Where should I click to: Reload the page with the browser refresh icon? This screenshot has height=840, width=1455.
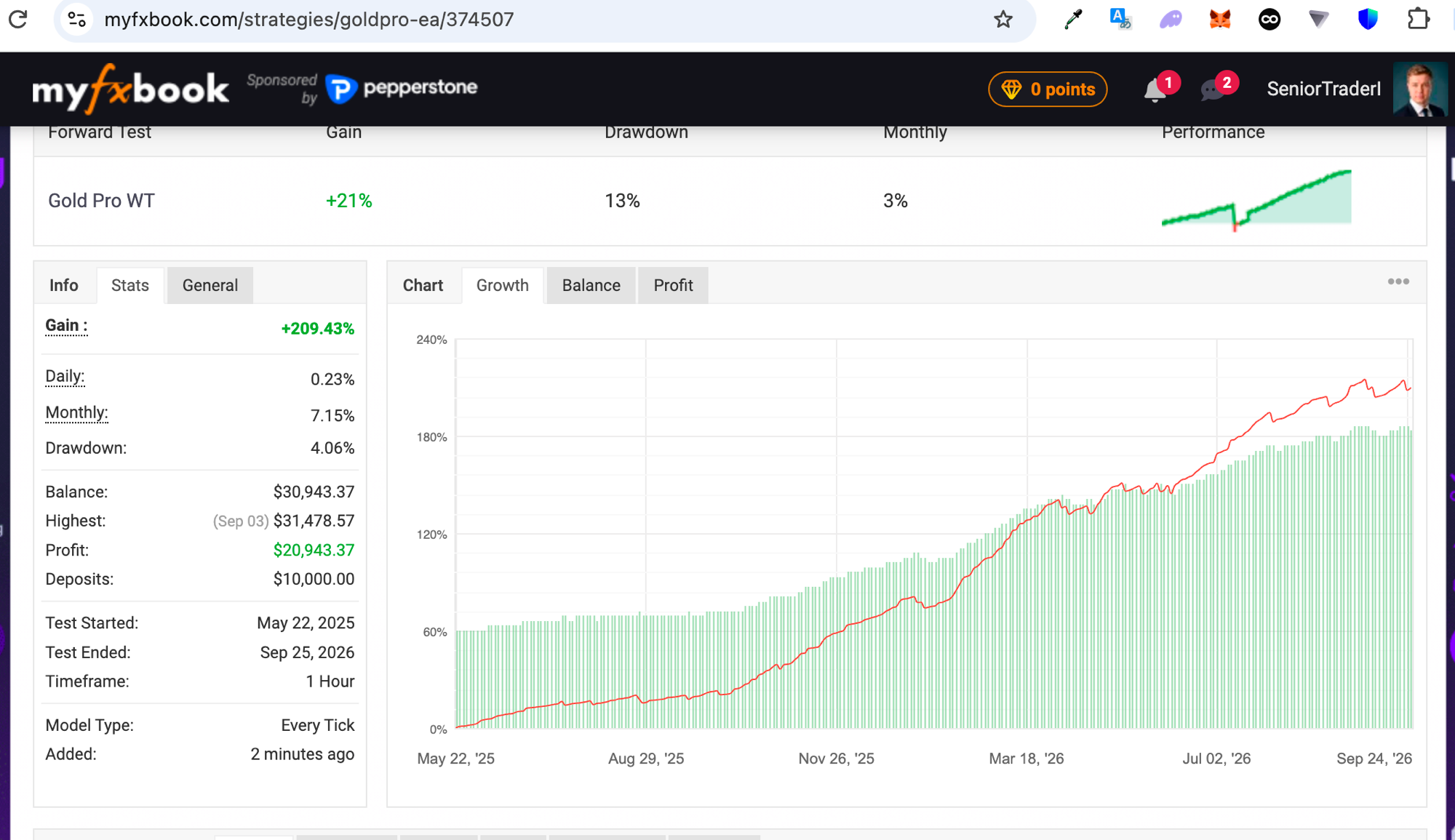pyautogui.click(x=17, y=19)
